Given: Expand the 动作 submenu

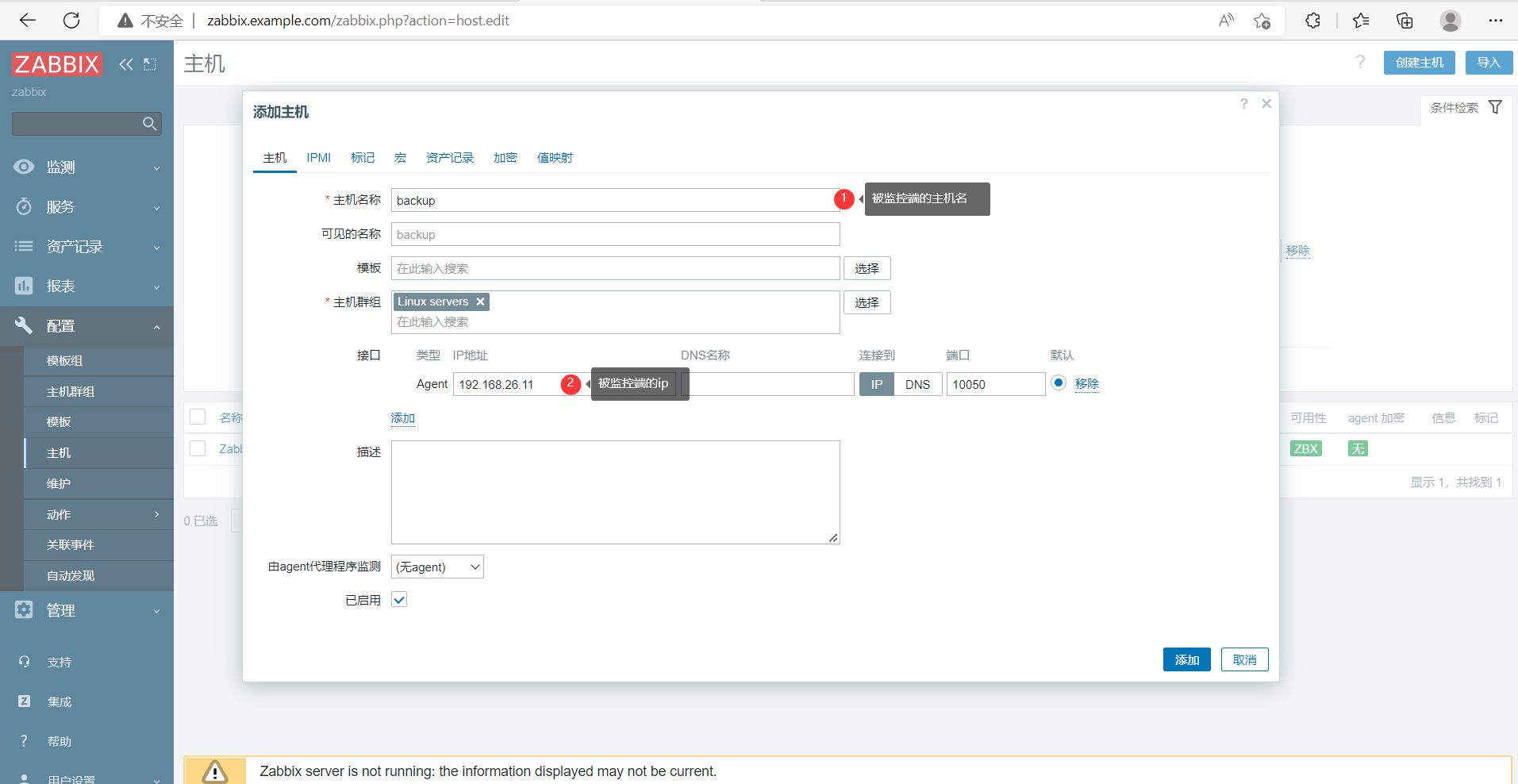Looking at the screenshot, I should (x=99, y=515).
